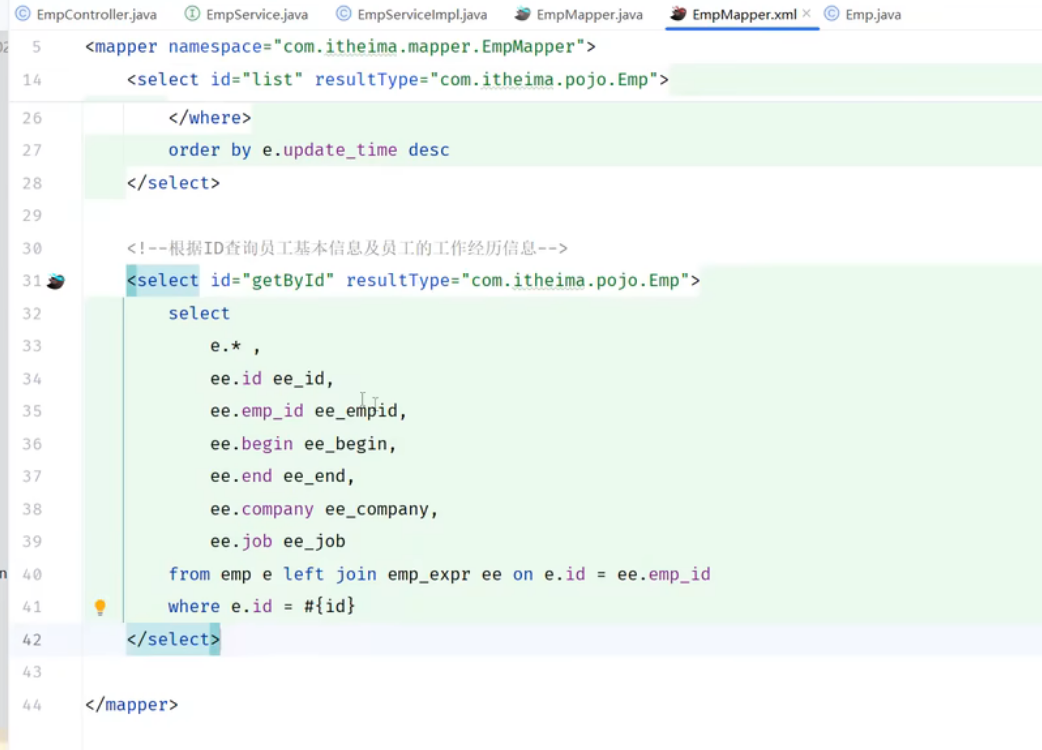
Task: Close the EmpMapper.xml tab
Action: (x=806, y=13)
